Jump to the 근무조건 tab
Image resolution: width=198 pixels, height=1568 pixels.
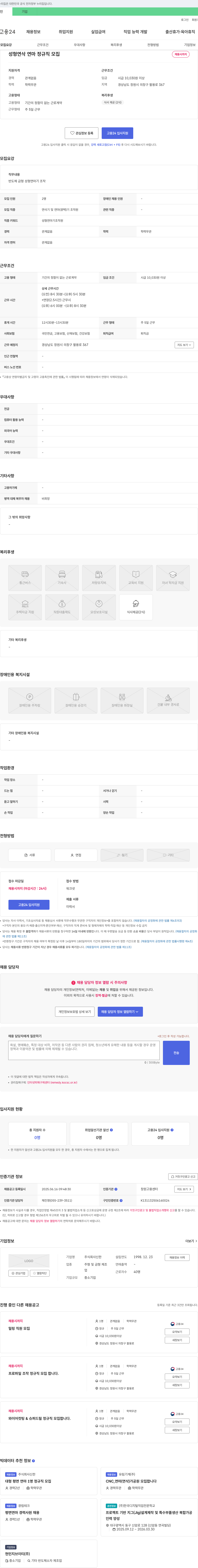42,45
